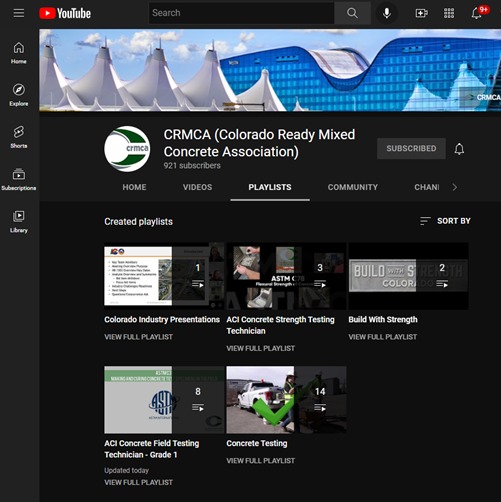Go to Home in sidebar
This screenshot has height=502, width=501.
[19, 53]
